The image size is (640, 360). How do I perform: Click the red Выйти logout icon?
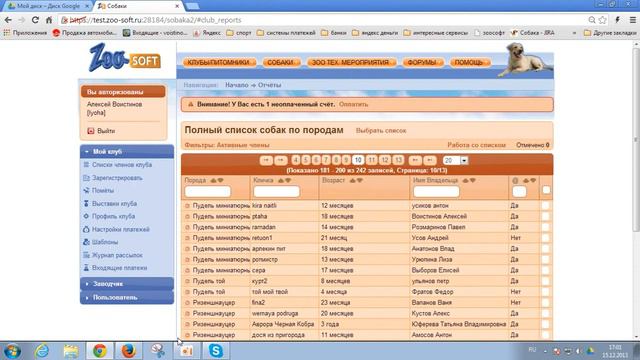click(x=91, y=131)
